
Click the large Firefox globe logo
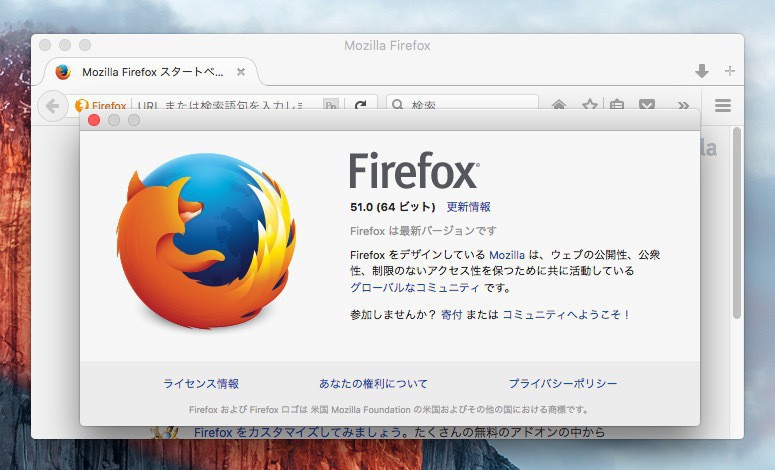(207, 241)
